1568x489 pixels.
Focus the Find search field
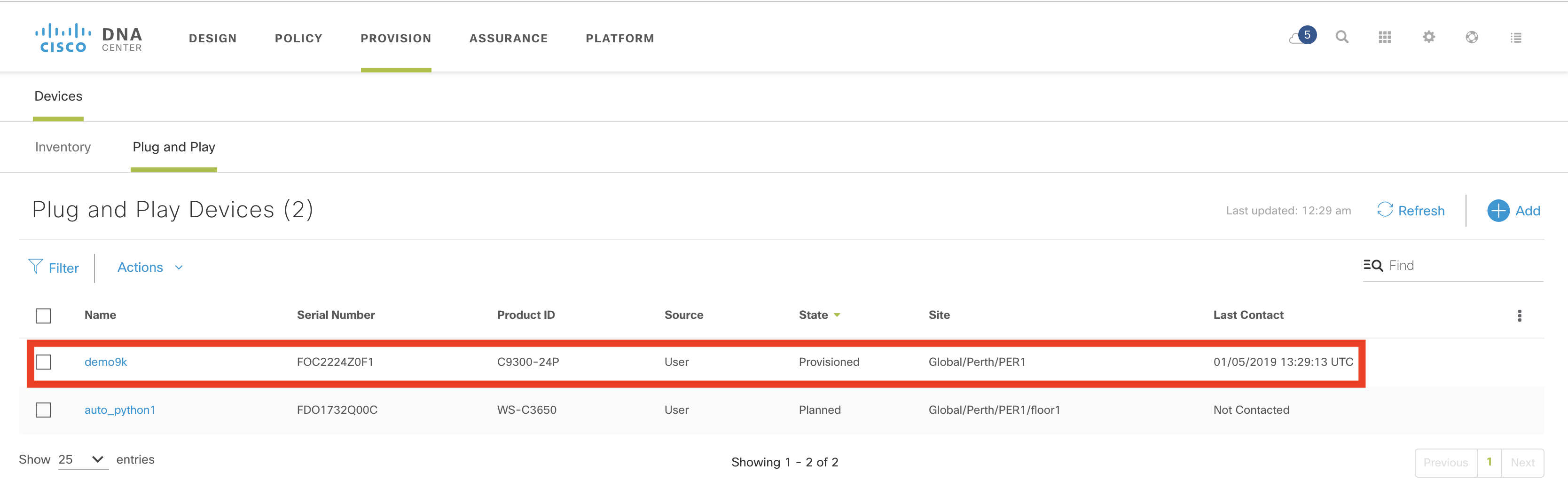[x=1461, y=266]
